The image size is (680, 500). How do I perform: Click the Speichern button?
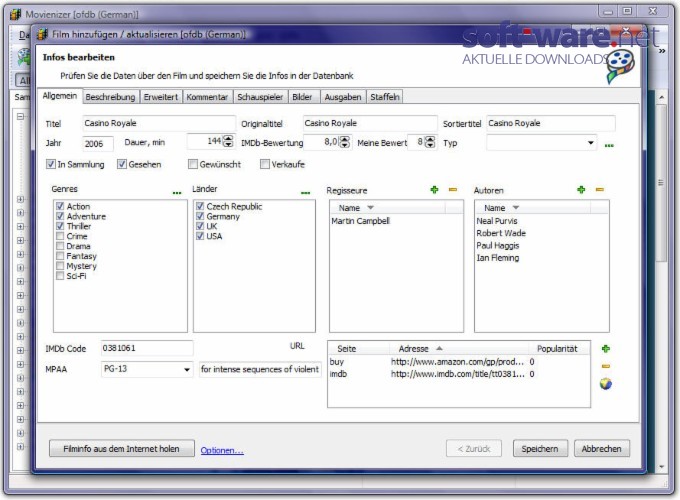tap(540, 448)
